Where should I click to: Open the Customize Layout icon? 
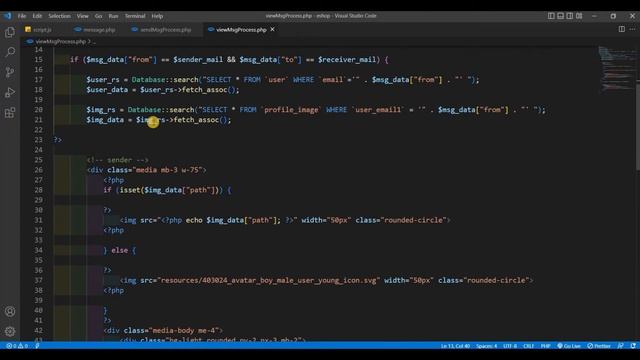point(579,16)
